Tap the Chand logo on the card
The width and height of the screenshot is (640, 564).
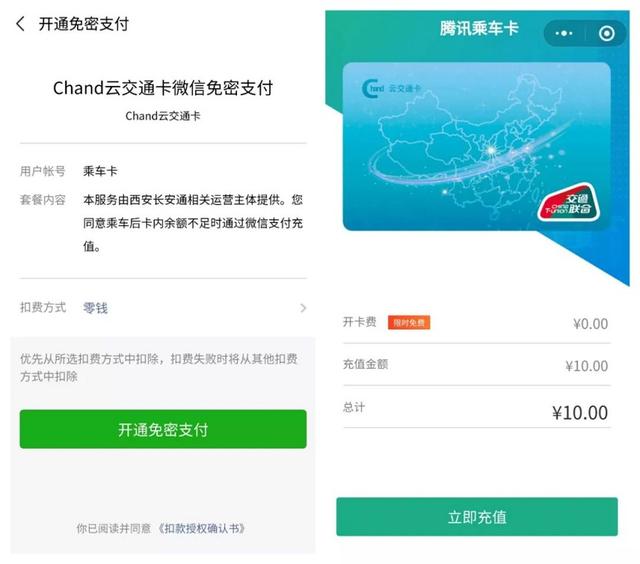coord(390,88)
